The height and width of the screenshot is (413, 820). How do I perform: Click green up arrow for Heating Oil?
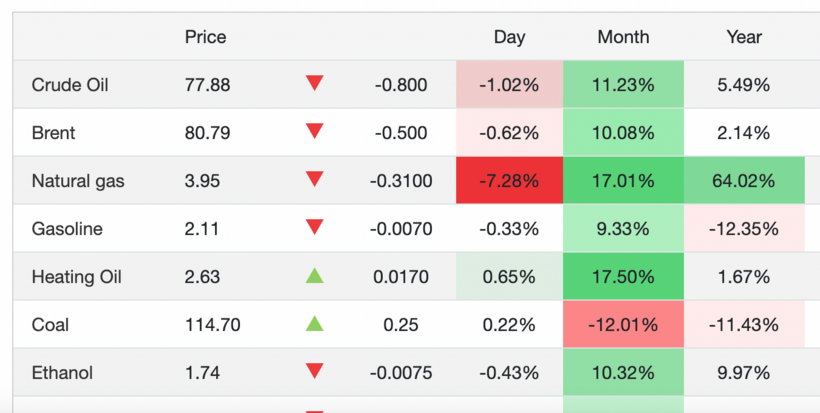click(x=315, y=275)
